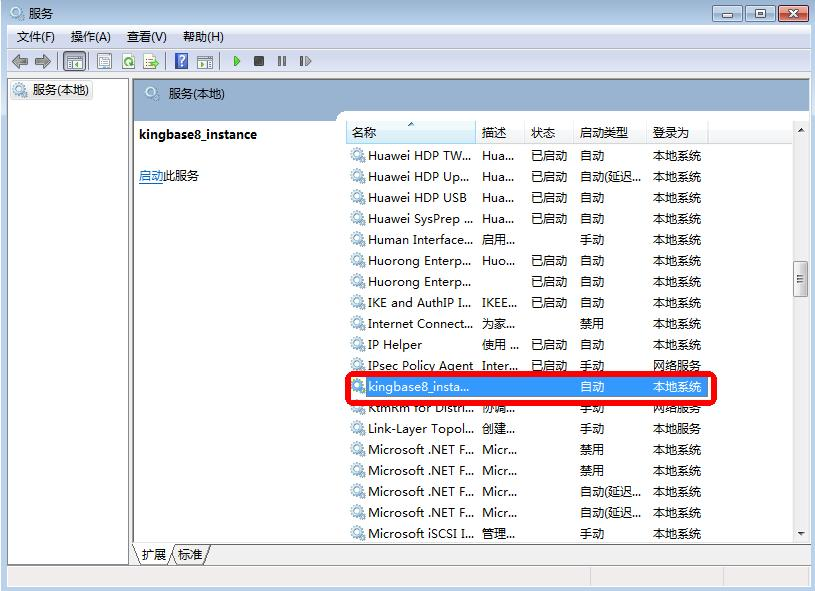Click gear icon of Huawei HDP Up row

click(x=358, y=176)
